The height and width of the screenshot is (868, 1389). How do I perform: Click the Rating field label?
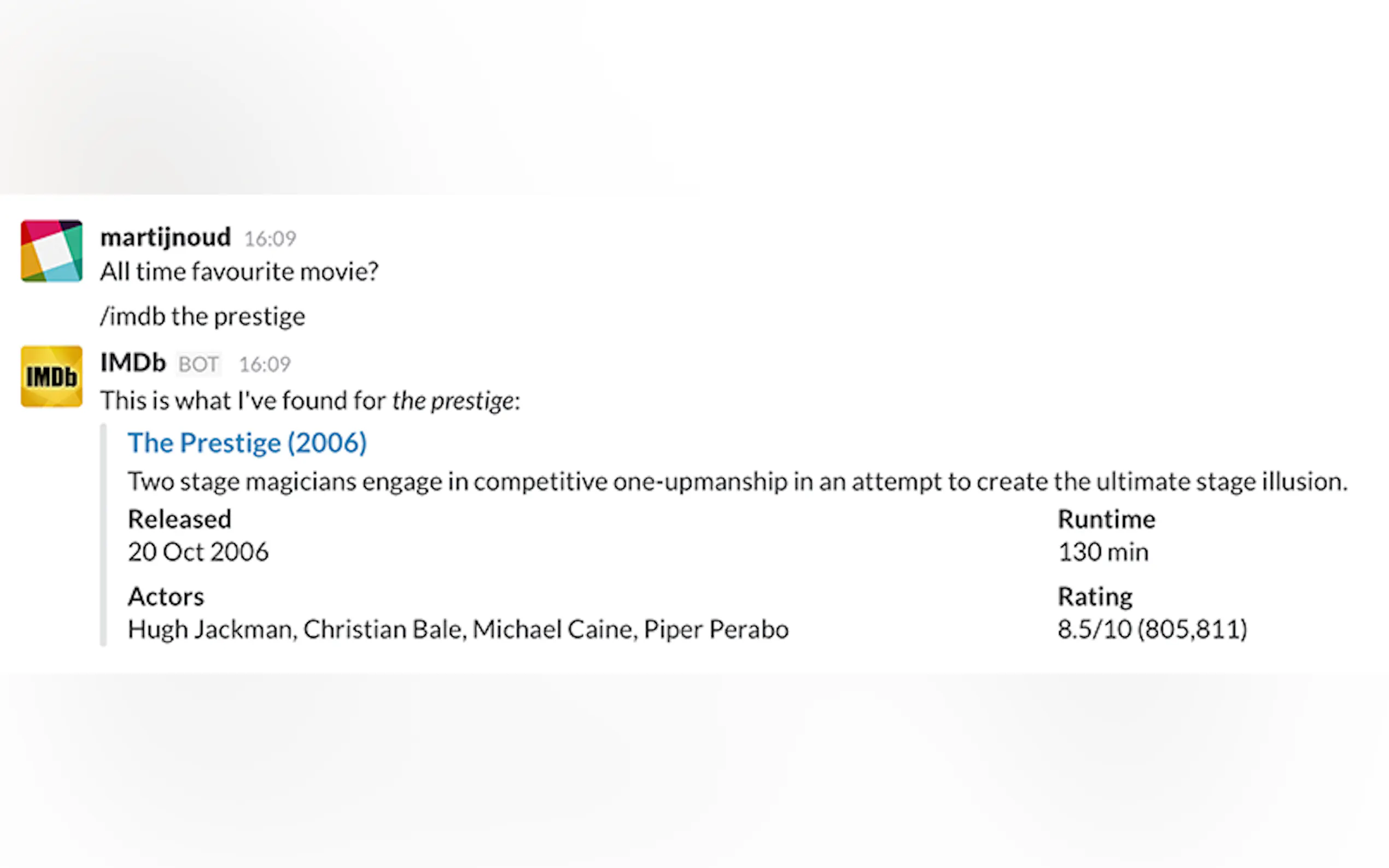(x=1094, y=597)
